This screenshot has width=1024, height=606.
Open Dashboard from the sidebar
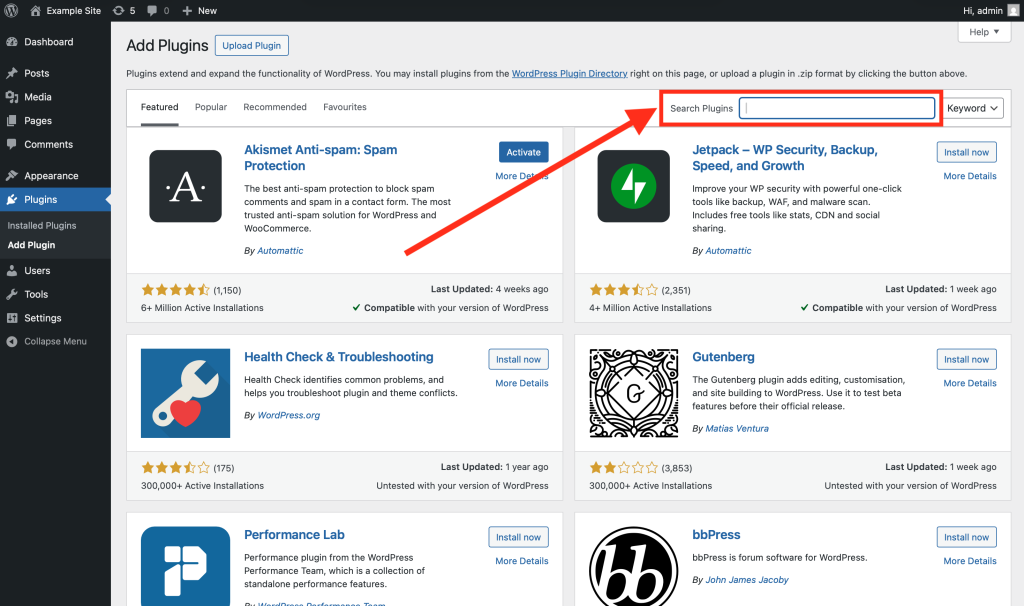click(x=48, y=42)
